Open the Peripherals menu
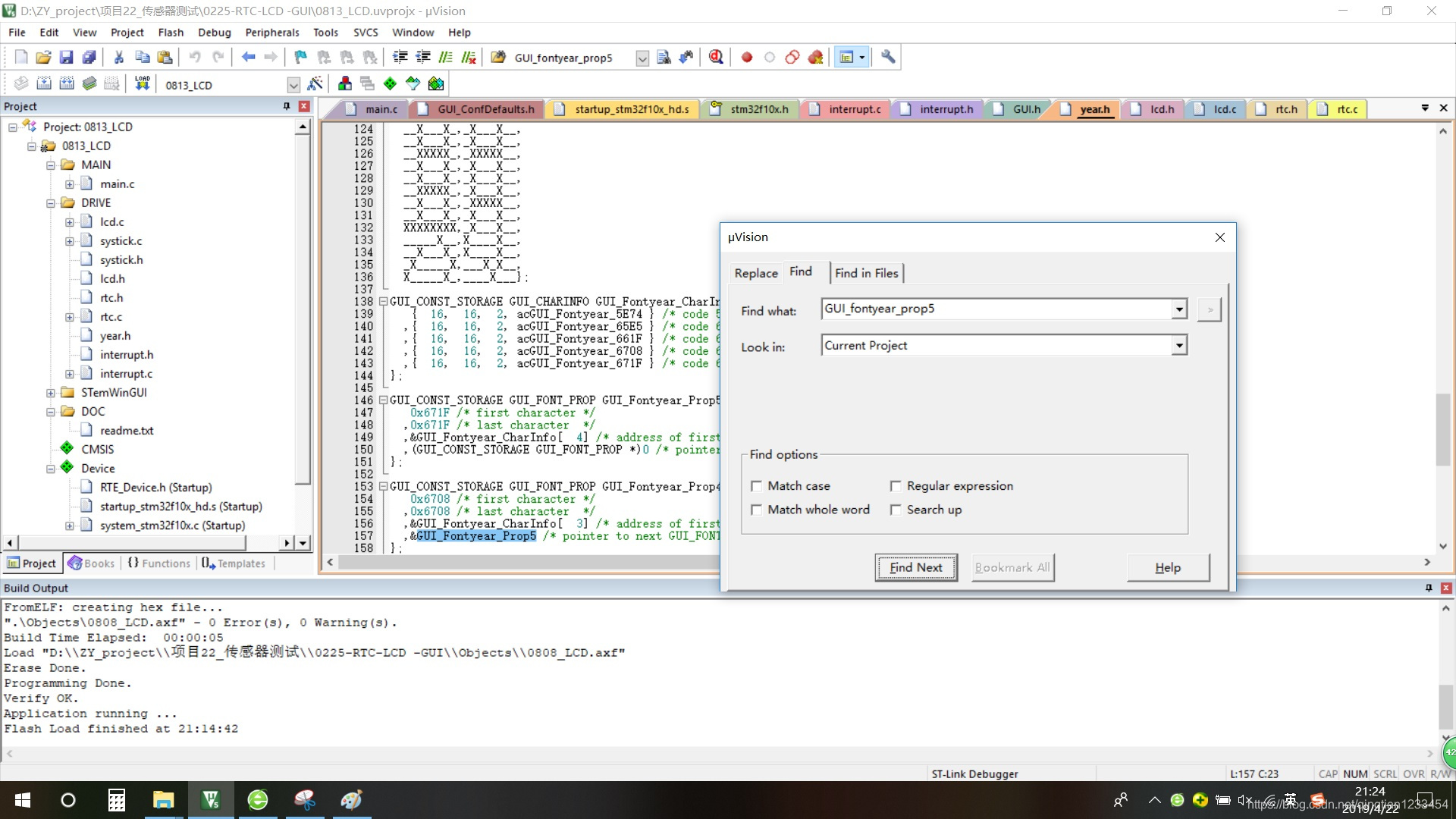Viewport: 1456px width, 819px height. point(272,33)
